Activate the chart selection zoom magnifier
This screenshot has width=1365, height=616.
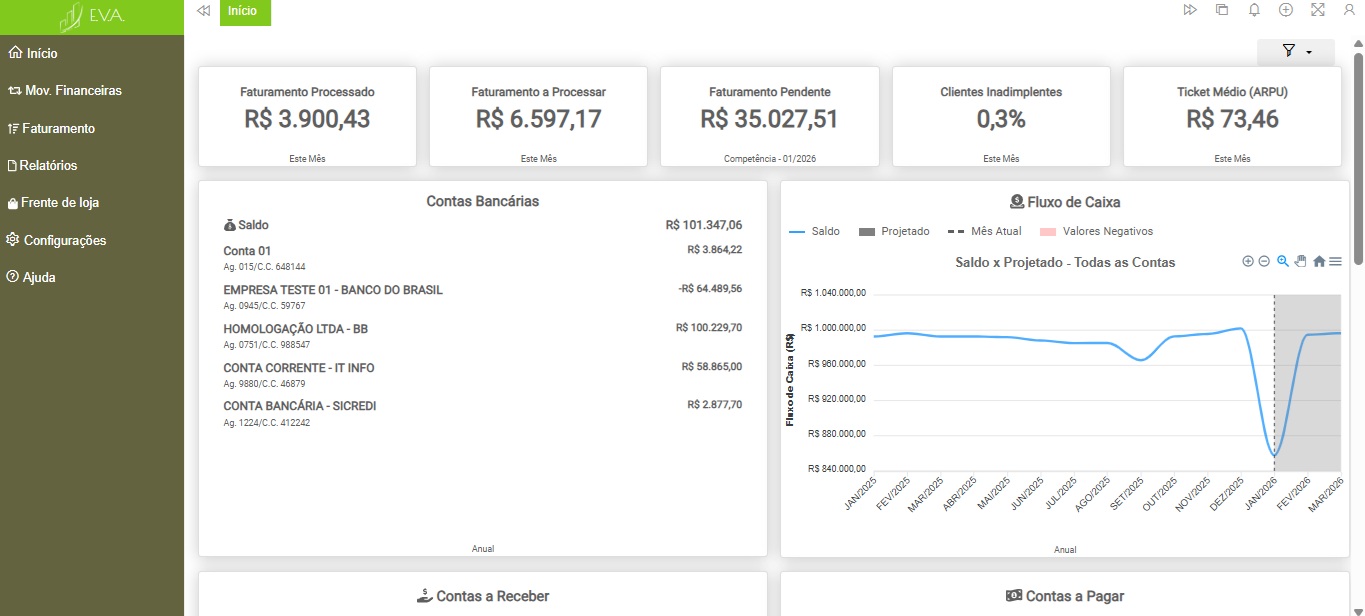(x=1283, y=261)
